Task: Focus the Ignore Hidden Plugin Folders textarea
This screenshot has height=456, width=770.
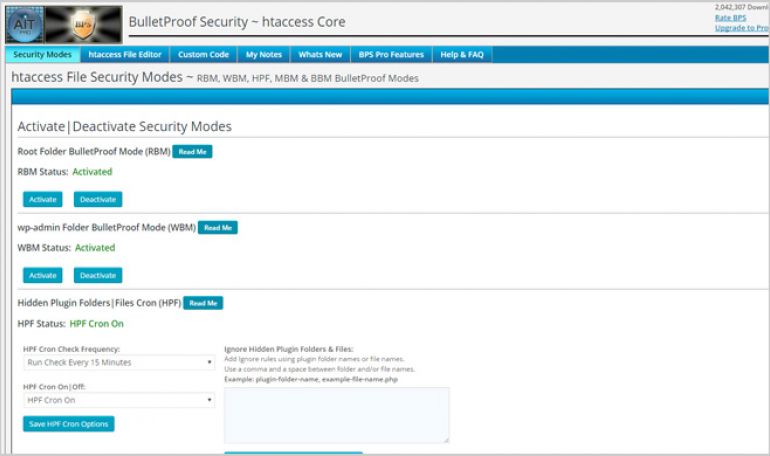Action: tap(336, 415)
